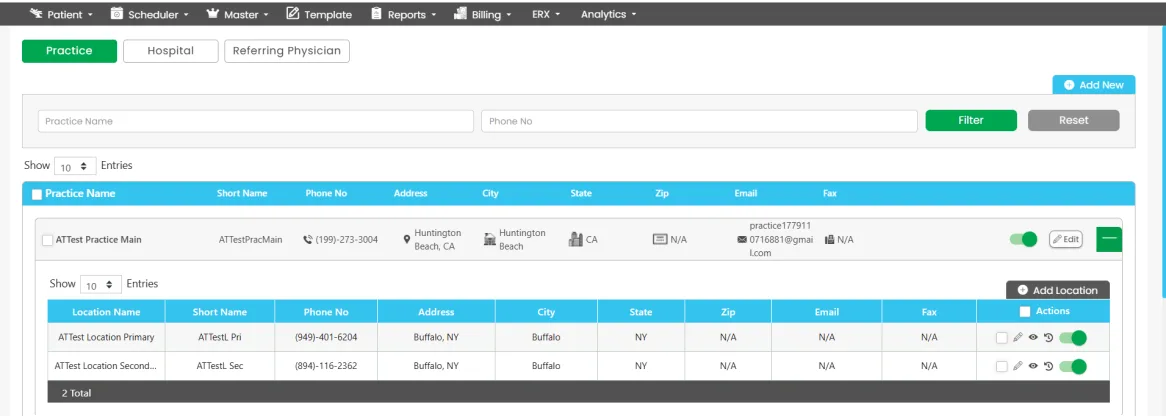Toggle ATTest Location Second active switch

(1073, 366)
